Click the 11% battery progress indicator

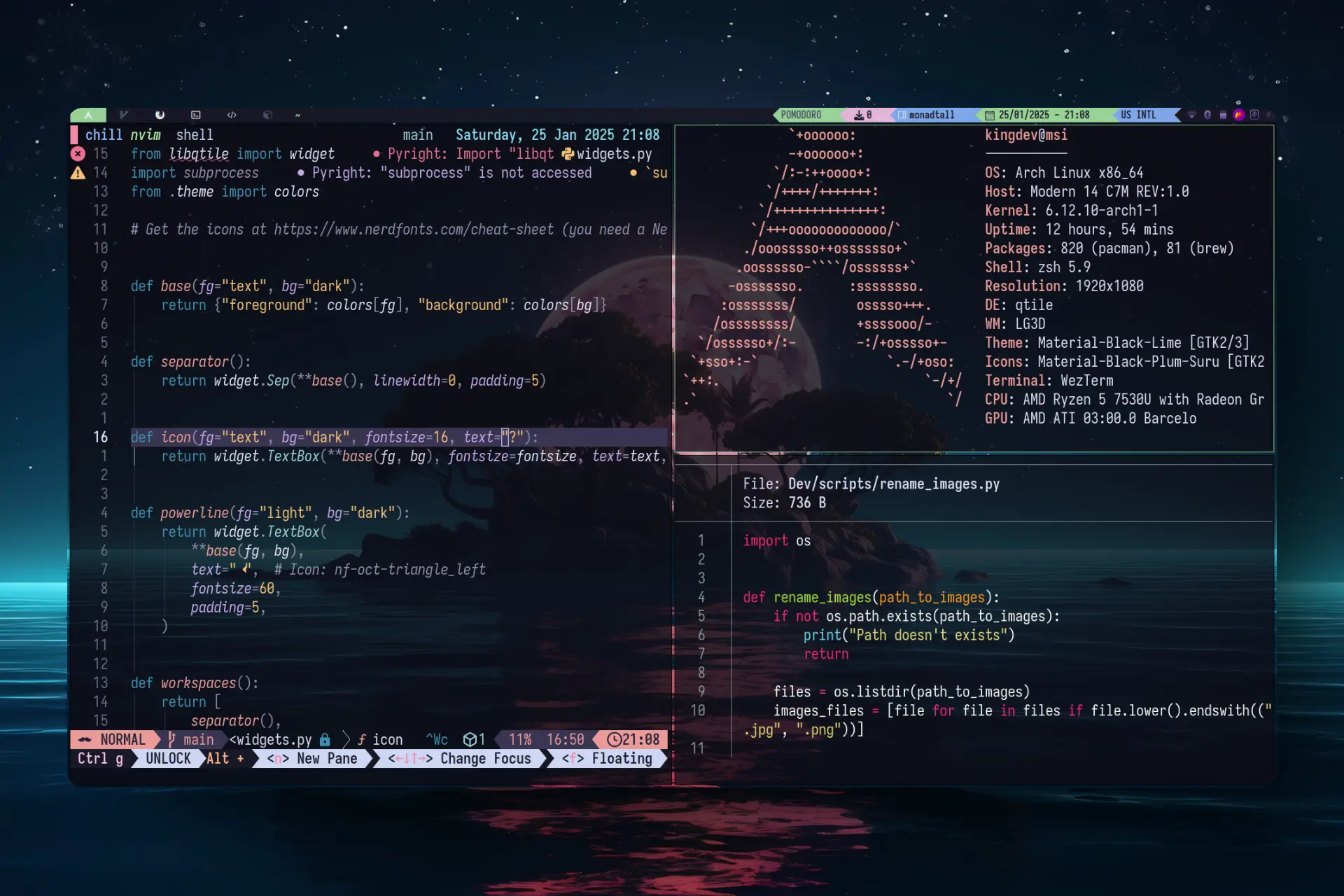click(518, 739)
